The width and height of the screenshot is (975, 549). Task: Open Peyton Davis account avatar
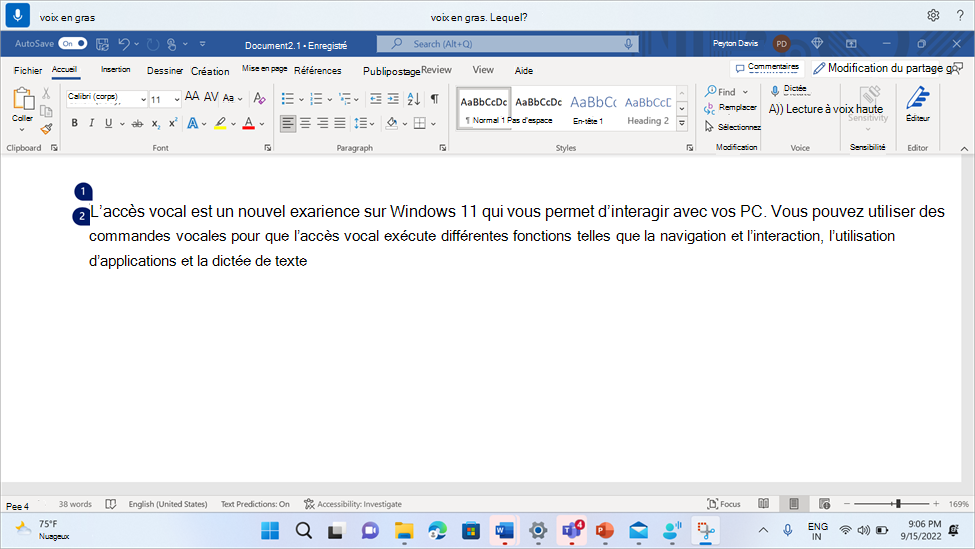[781, 44]
